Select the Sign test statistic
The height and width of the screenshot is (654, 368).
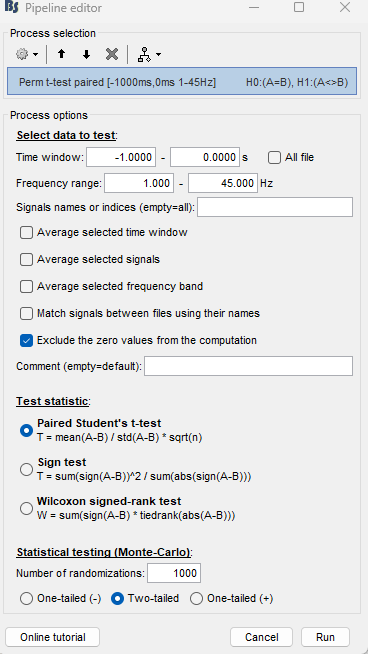[26, 469]
